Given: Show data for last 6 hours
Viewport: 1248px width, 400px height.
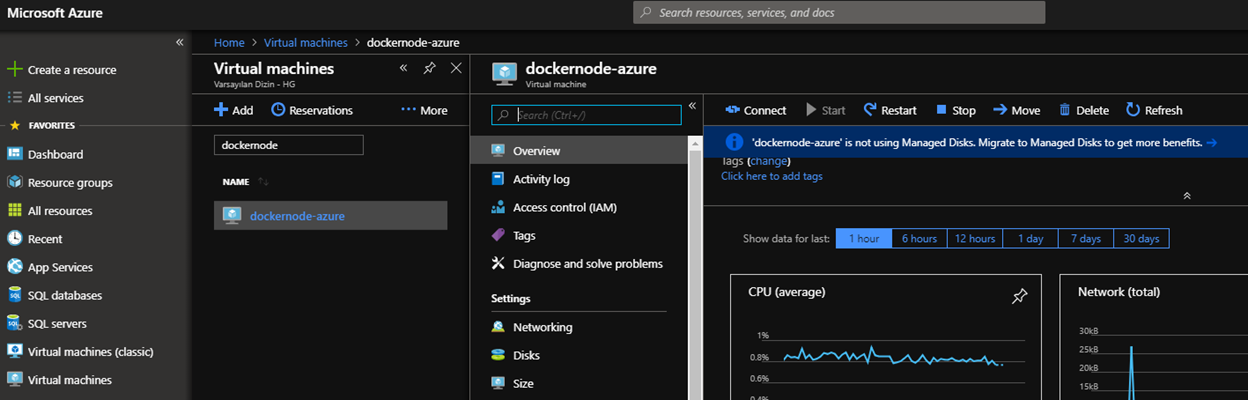Looking at the screenshot, I should coord(919,239).
